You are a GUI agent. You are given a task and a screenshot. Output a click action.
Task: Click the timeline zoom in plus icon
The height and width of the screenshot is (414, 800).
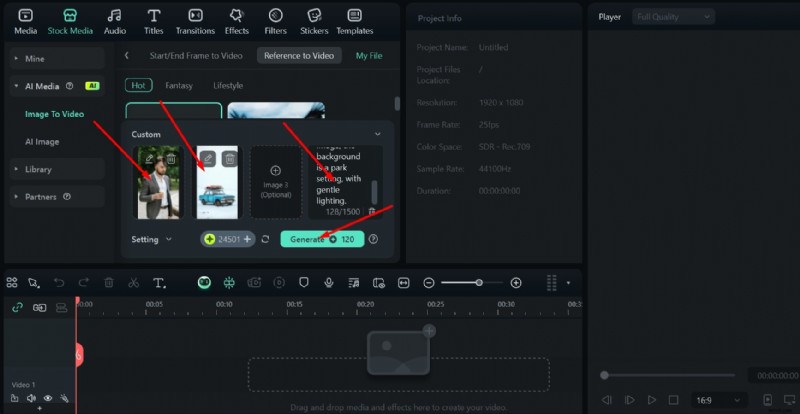click(x=516, y=283)
